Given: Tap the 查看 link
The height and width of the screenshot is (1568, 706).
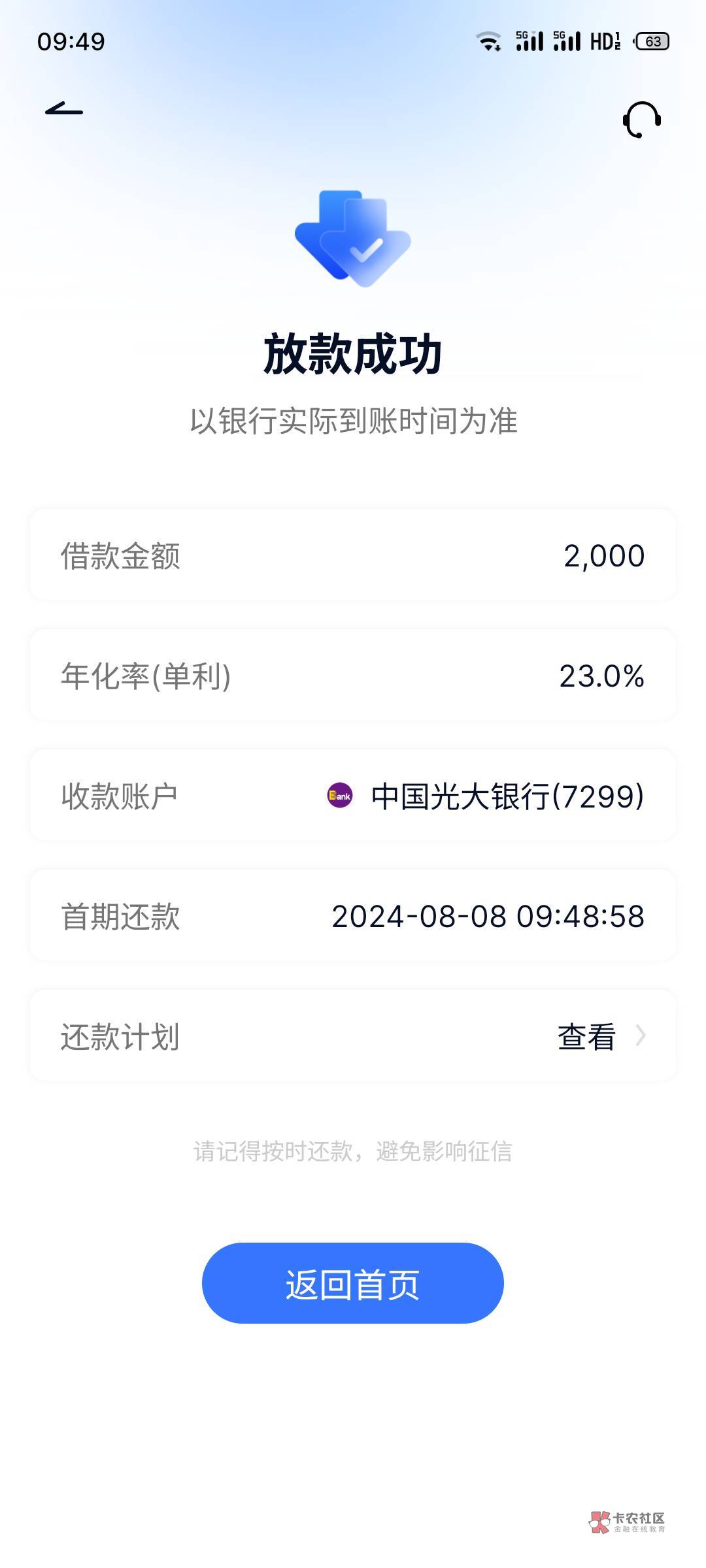Looking at the screenshot, I should [x=586, y=1037].
